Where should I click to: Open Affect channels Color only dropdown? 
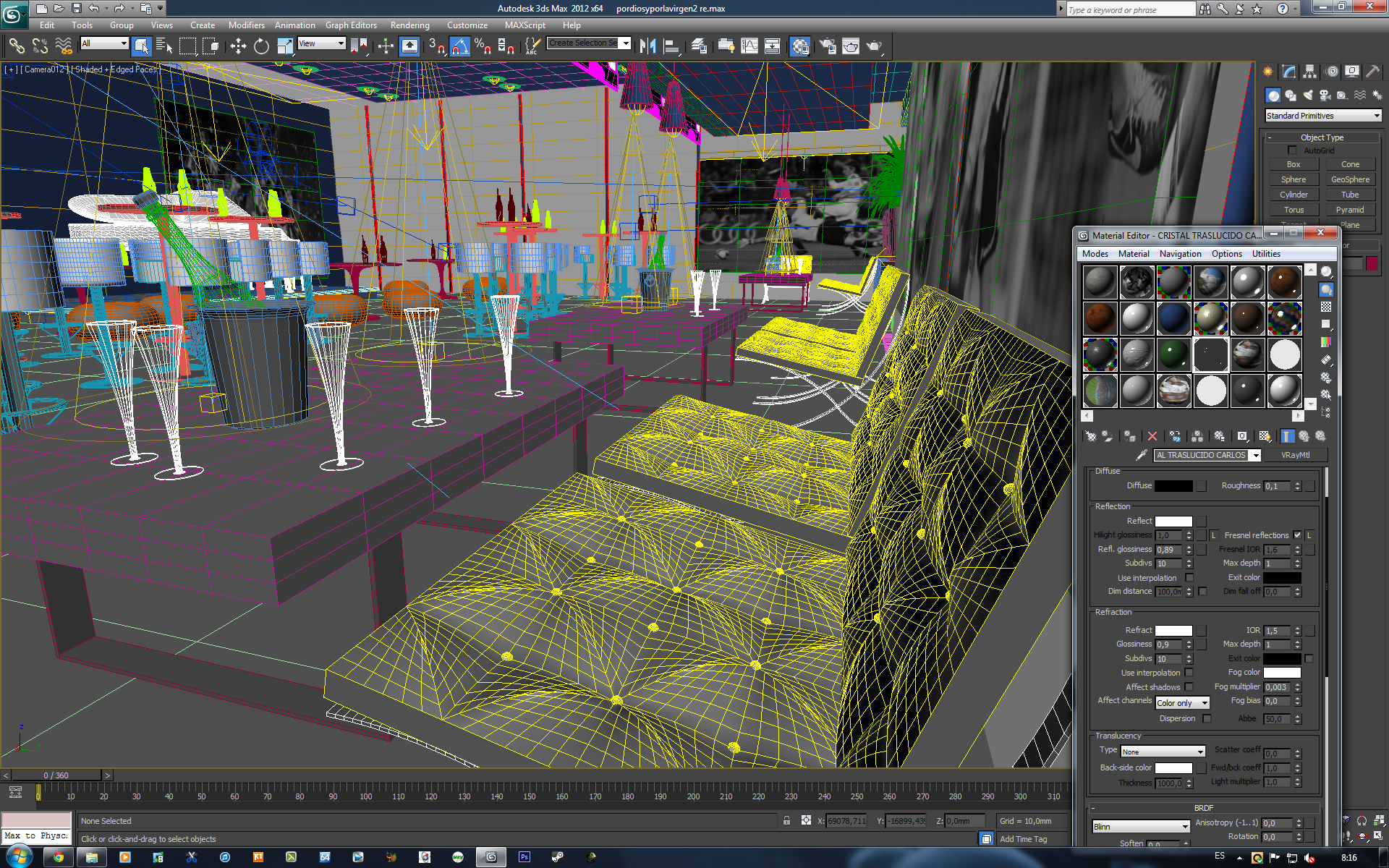point(1182,703)
